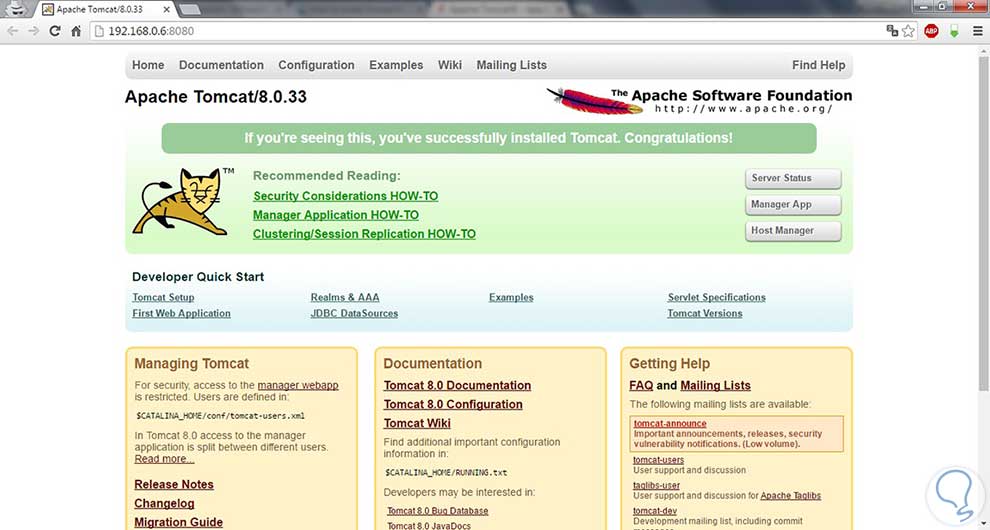990x530 pixels.
Task: Open the Tomcat Wiki link
Action: (417, 423)
